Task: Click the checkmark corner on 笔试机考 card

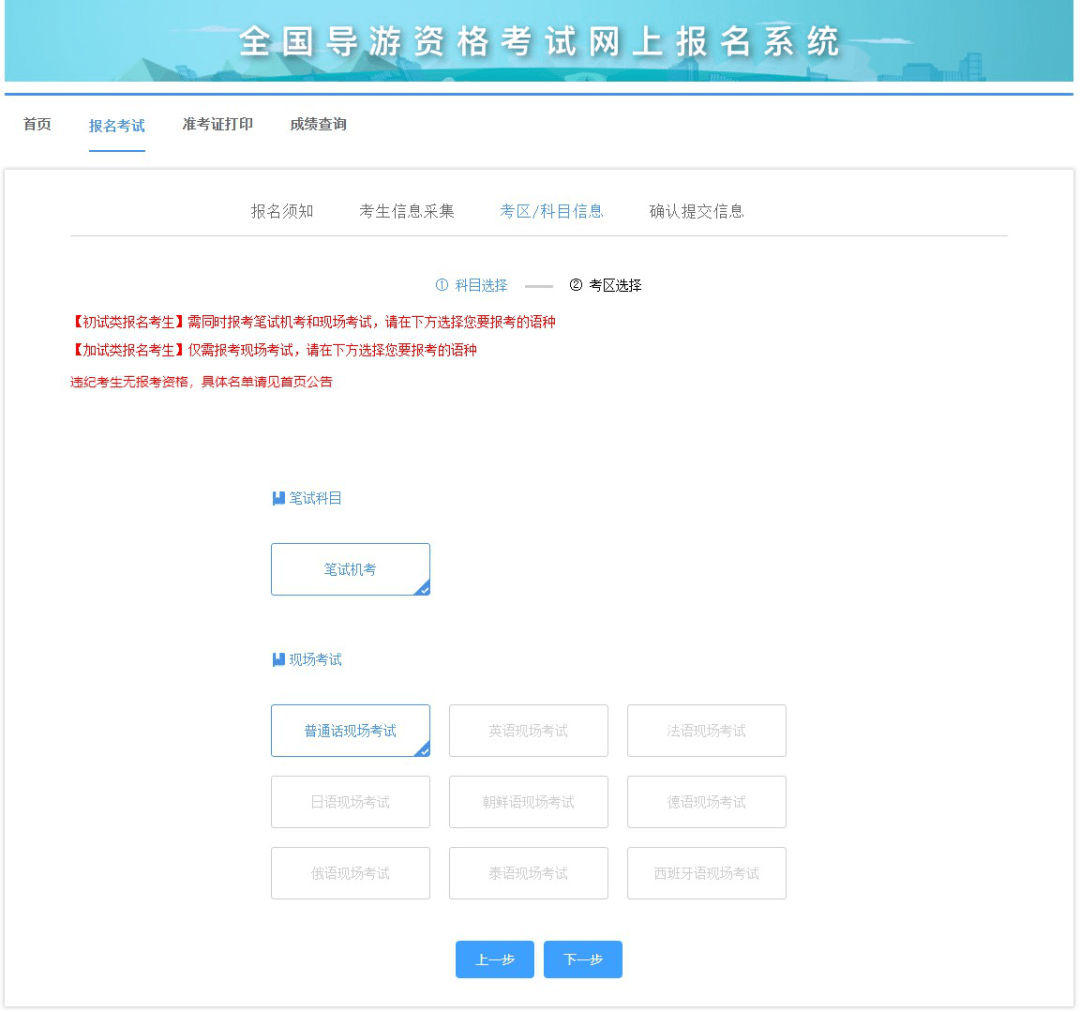Action: click(x=424, y=589)
